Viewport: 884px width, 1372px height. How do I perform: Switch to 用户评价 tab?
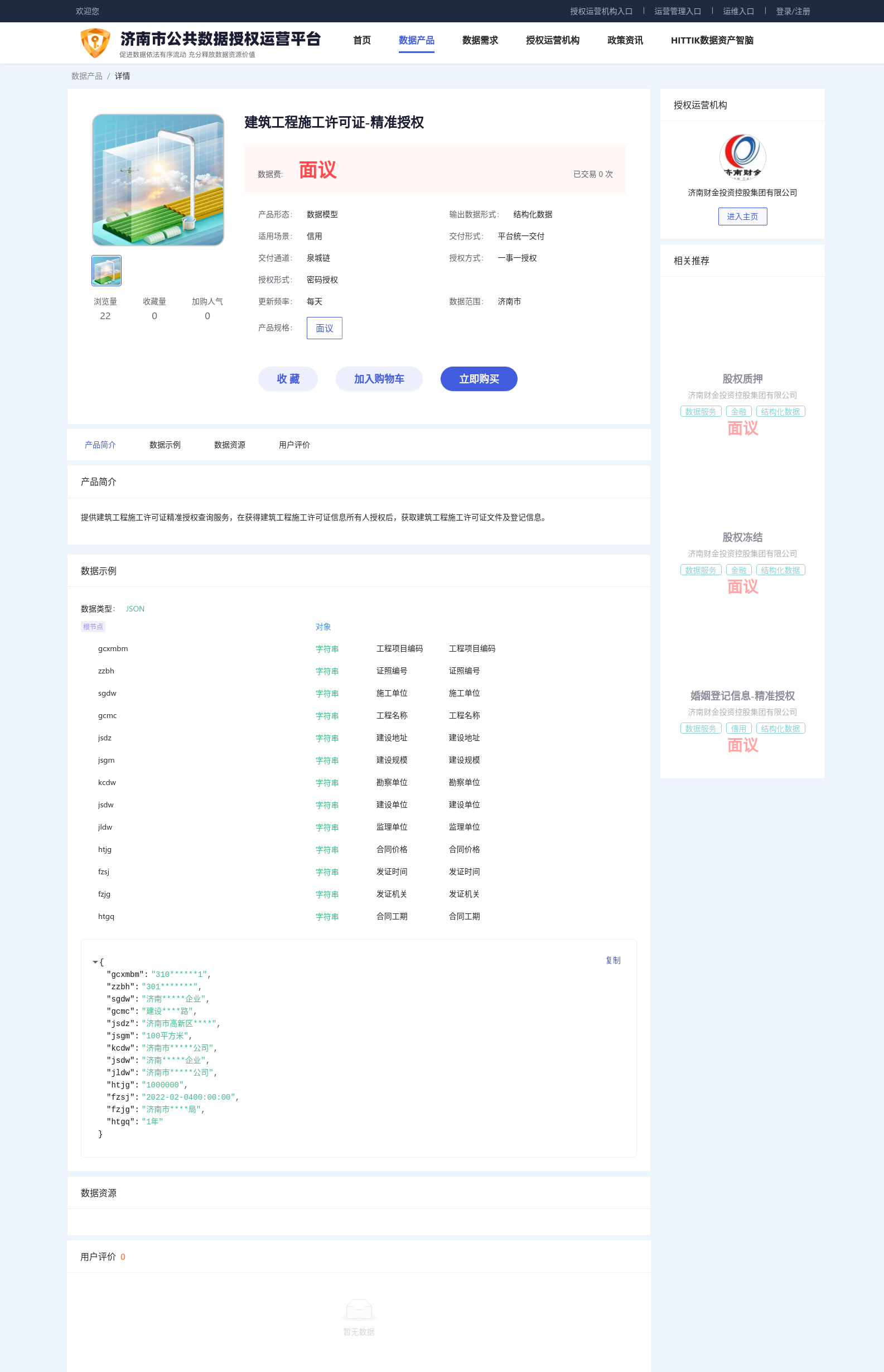point(294,445)
